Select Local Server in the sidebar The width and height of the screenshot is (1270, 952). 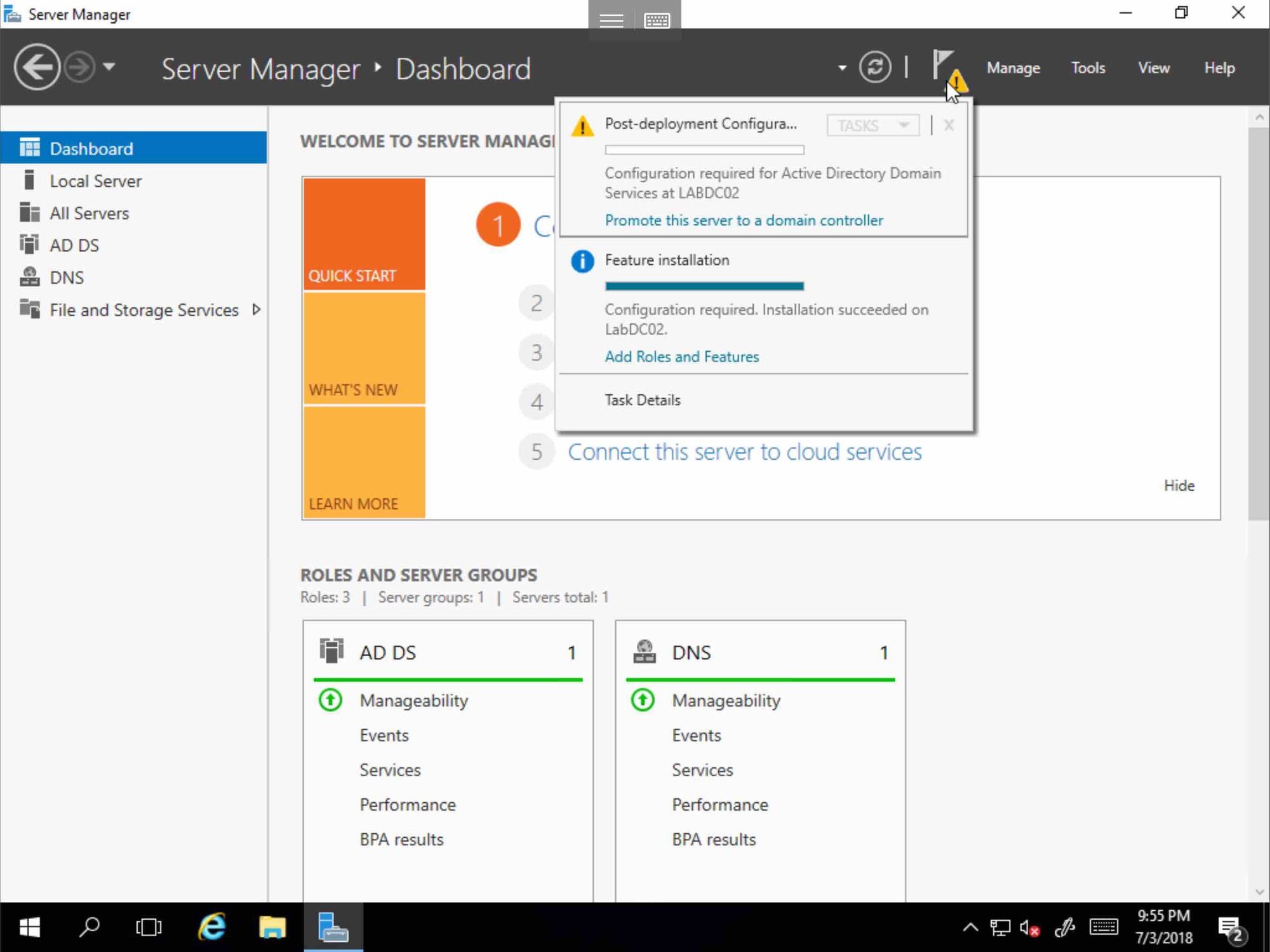click(x=133, y=180)
